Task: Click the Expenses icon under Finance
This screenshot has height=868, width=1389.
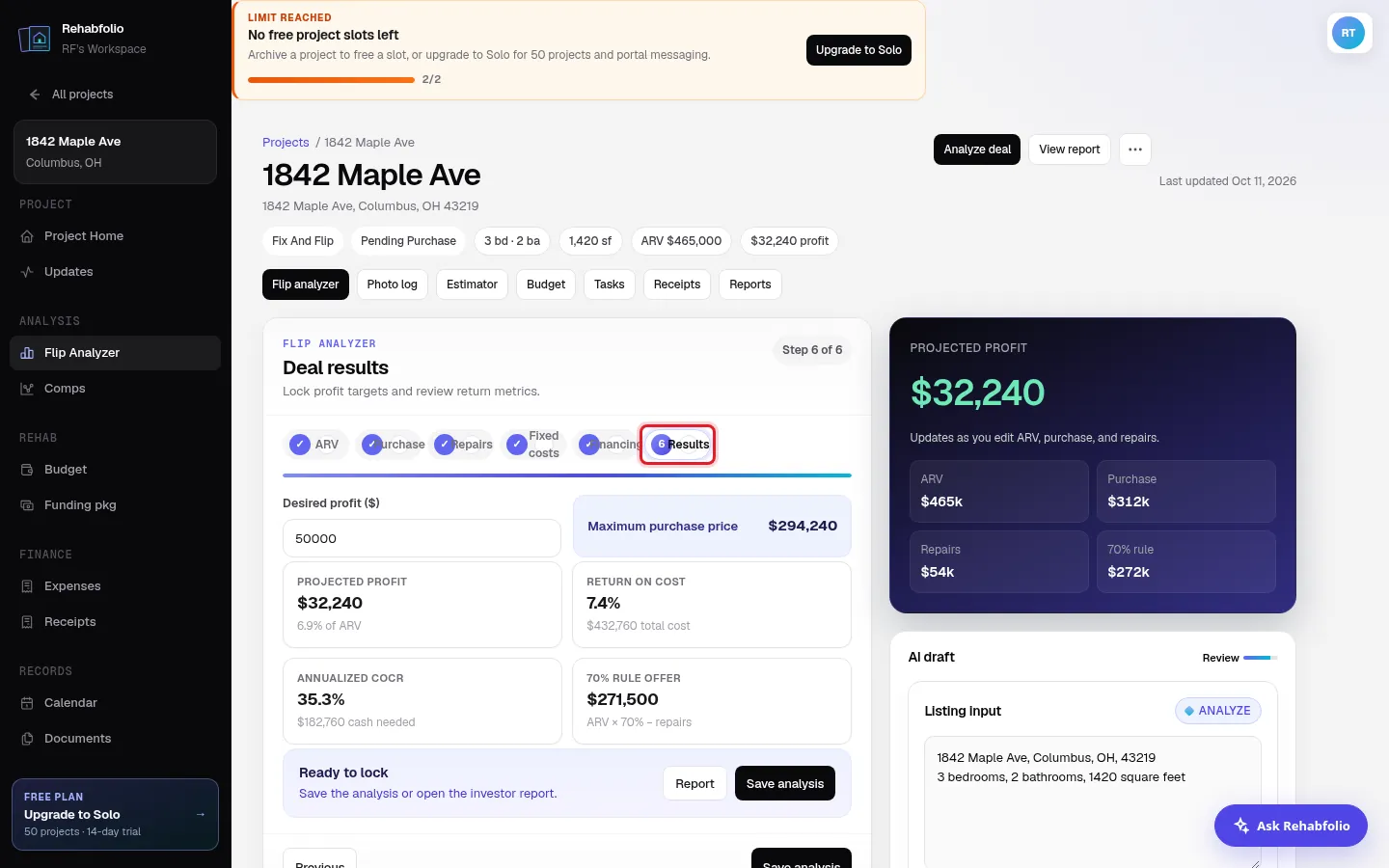Action: (27, 586)
